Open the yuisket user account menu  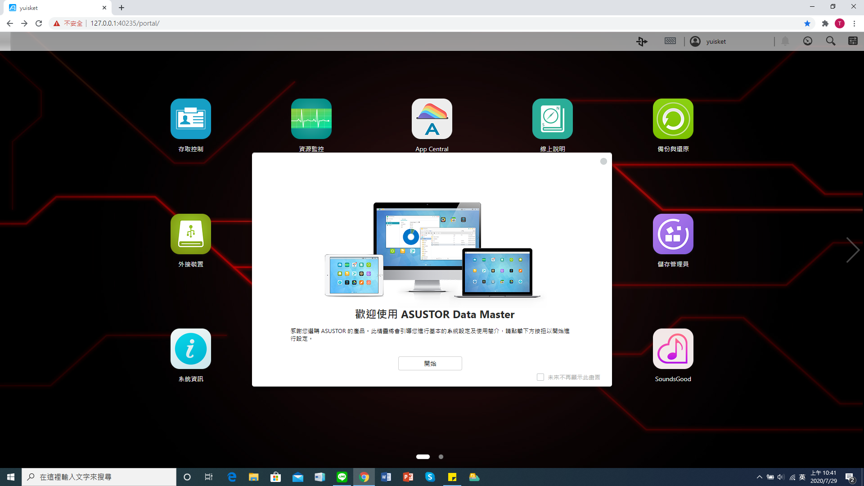[x=708, y=41]
